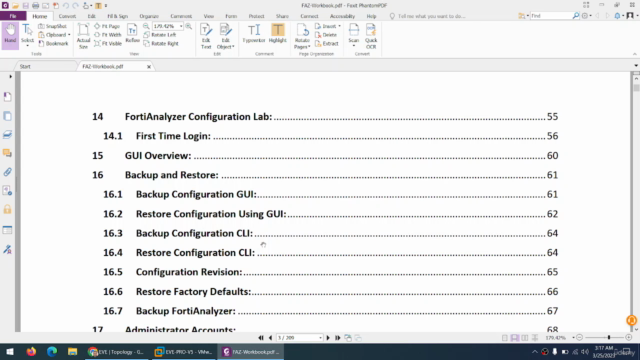Go to the next page

tap(328, 338)
